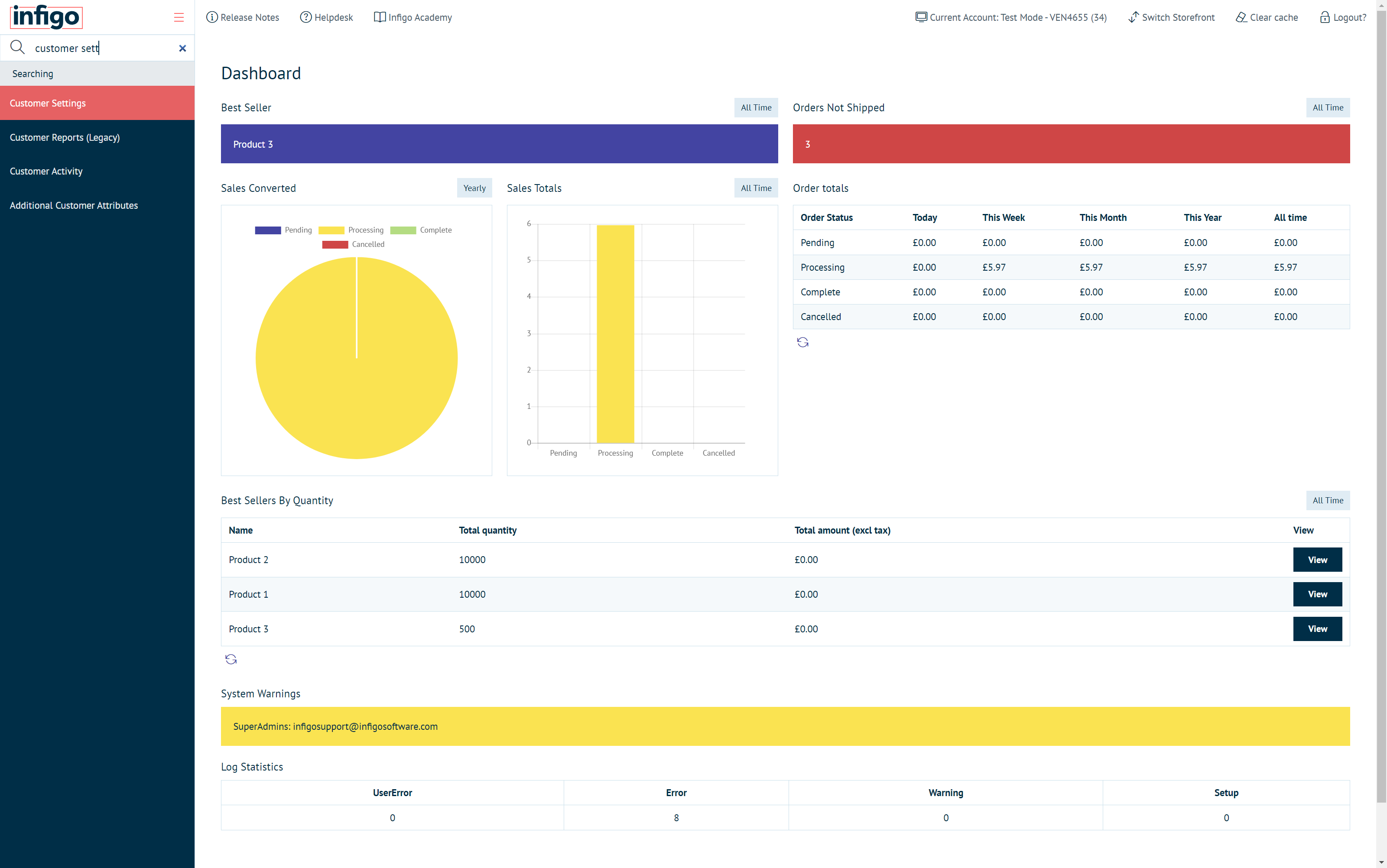Click the Product 3 best seller banner

499,144
